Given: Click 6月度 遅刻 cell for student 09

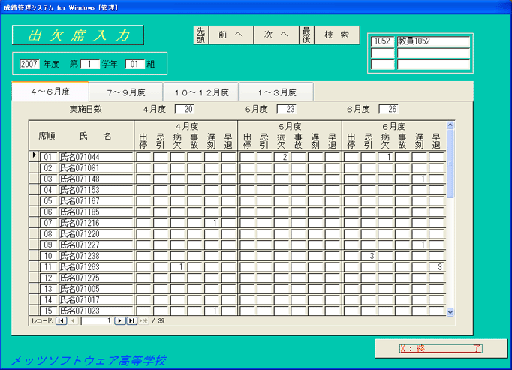Looking at the screenshot, I should click(419, 245).
